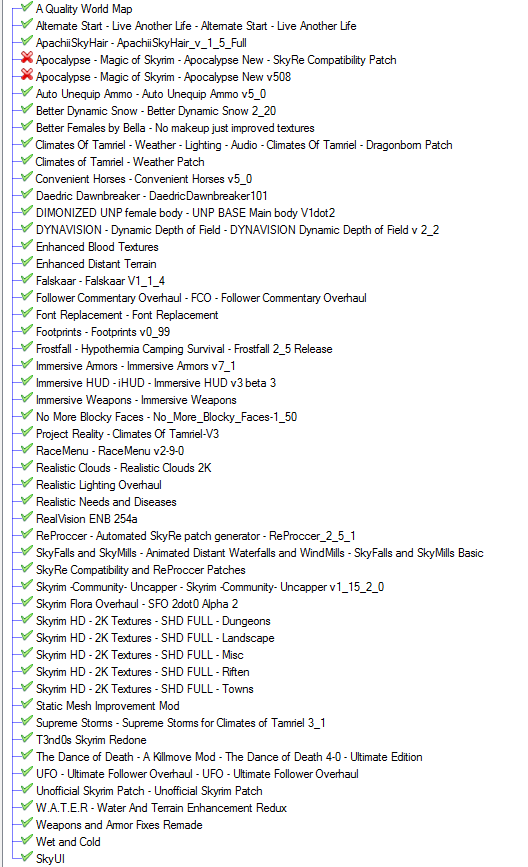Click checkmark icon beside Realistic Lighting Overhaul
Image resolution: width=528 pixels, height=867 pixels.
click(27, 483)
